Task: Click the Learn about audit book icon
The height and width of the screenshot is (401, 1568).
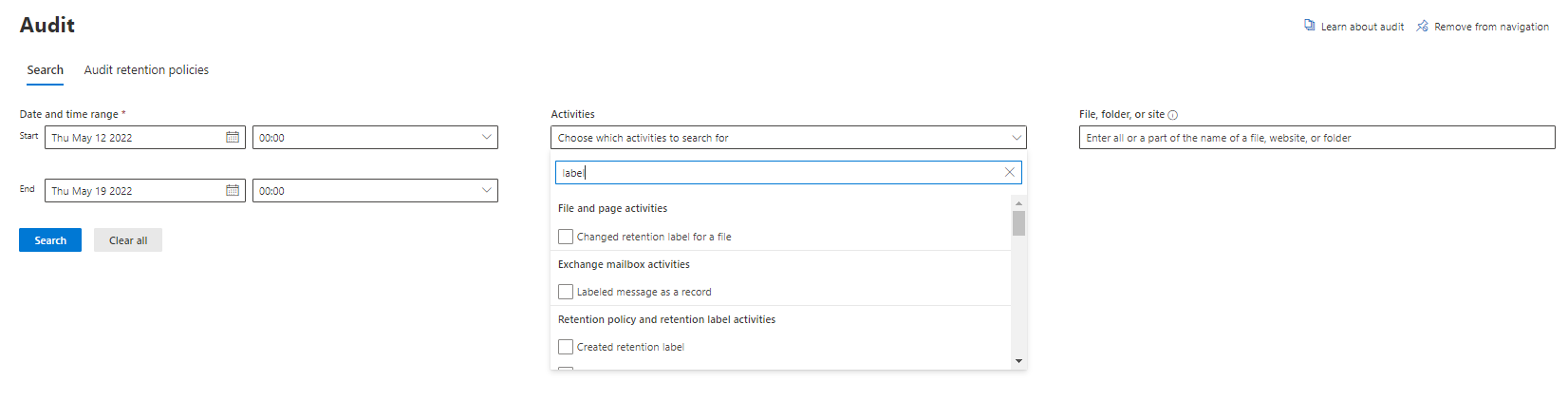Action: 1310,26
